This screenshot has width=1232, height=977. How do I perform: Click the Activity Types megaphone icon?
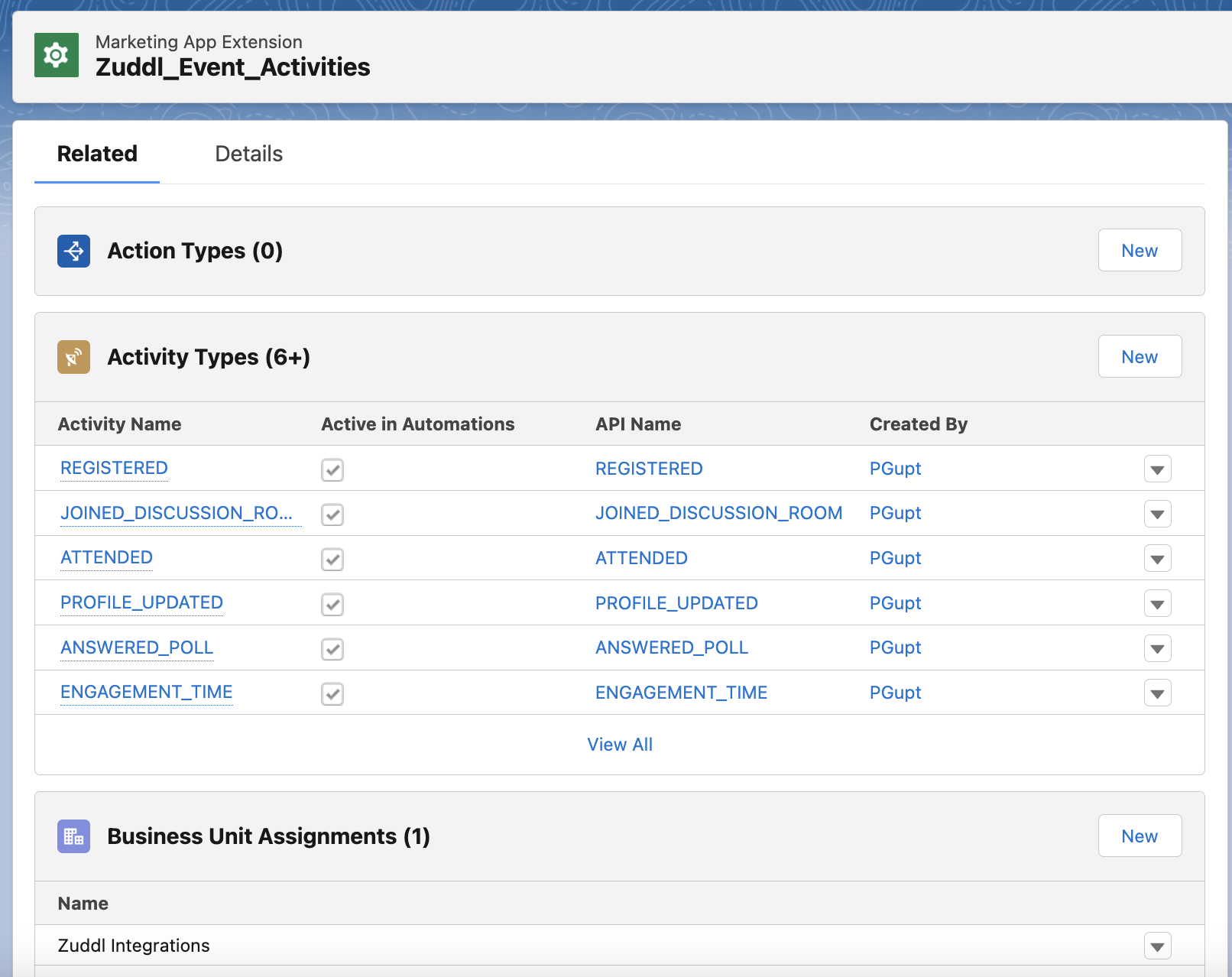(x=73, y=356)
